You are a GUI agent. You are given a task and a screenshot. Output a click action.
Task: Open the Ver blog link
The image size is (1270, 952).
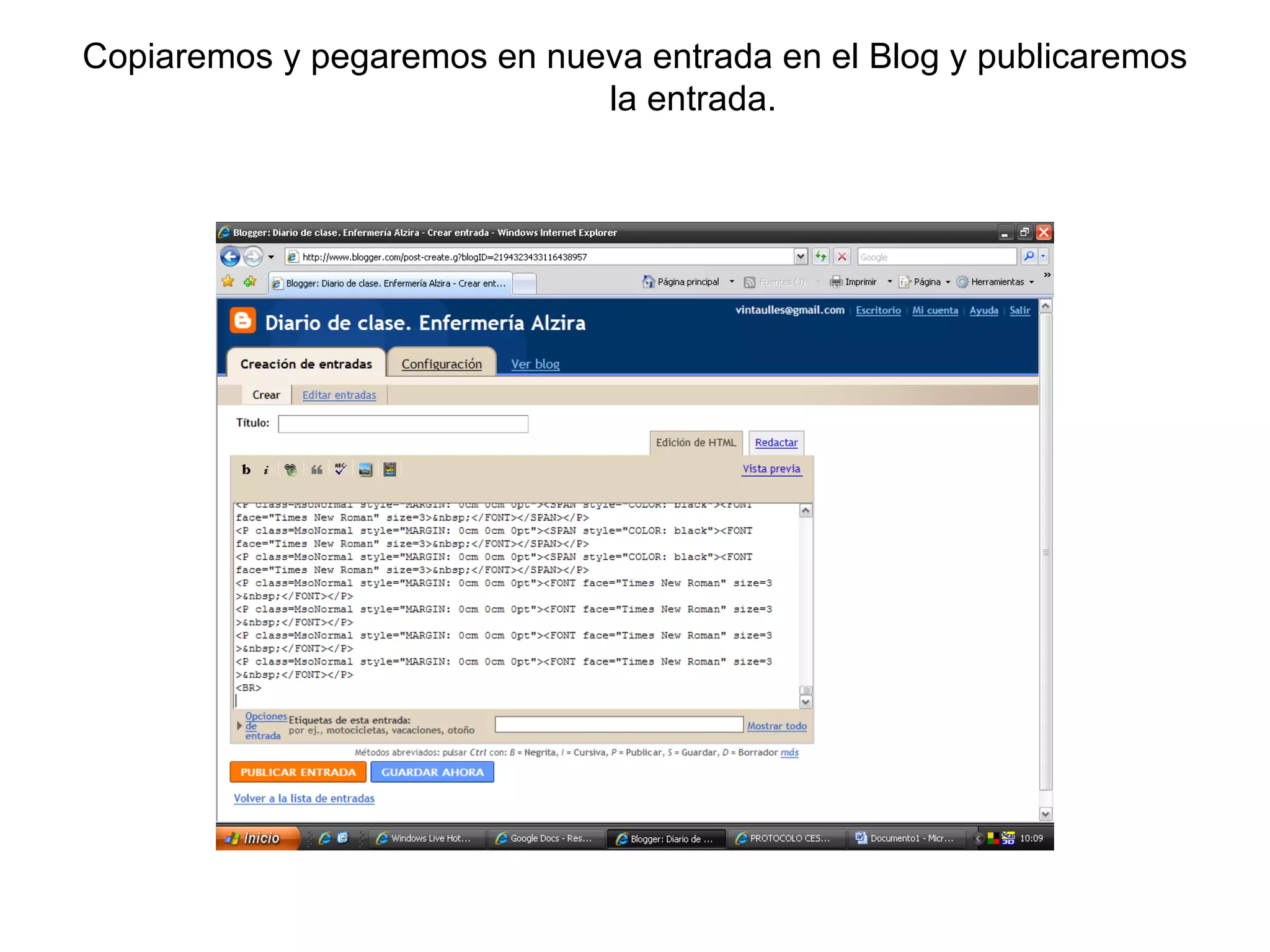(x=535, y=364)
